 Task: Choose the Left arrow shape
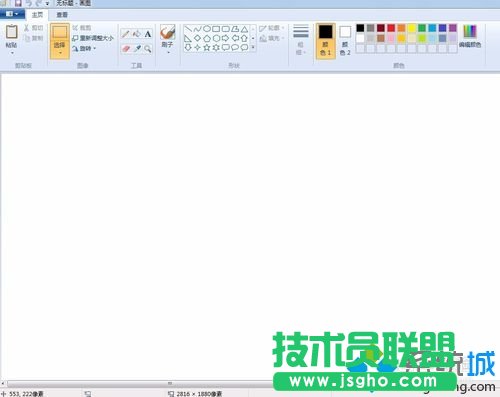tap(235, 38)
